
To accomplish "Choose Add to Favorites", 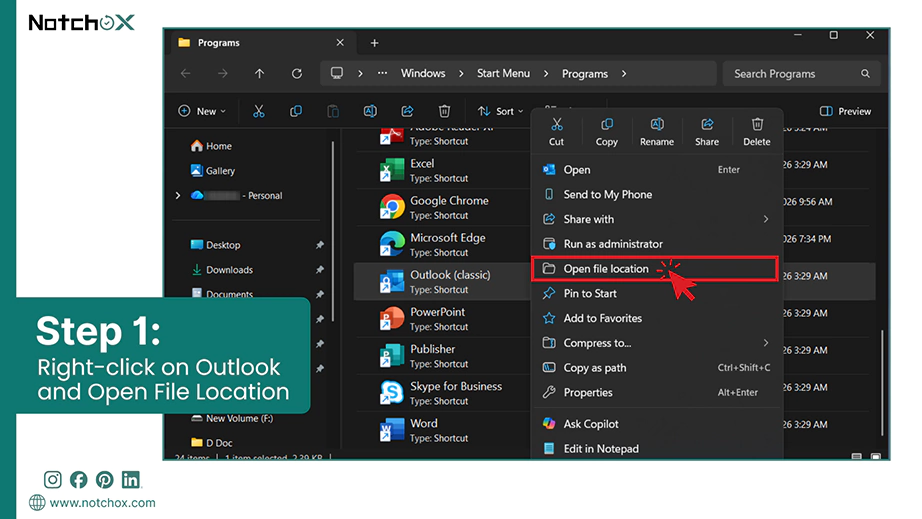I will pos(657,318).
